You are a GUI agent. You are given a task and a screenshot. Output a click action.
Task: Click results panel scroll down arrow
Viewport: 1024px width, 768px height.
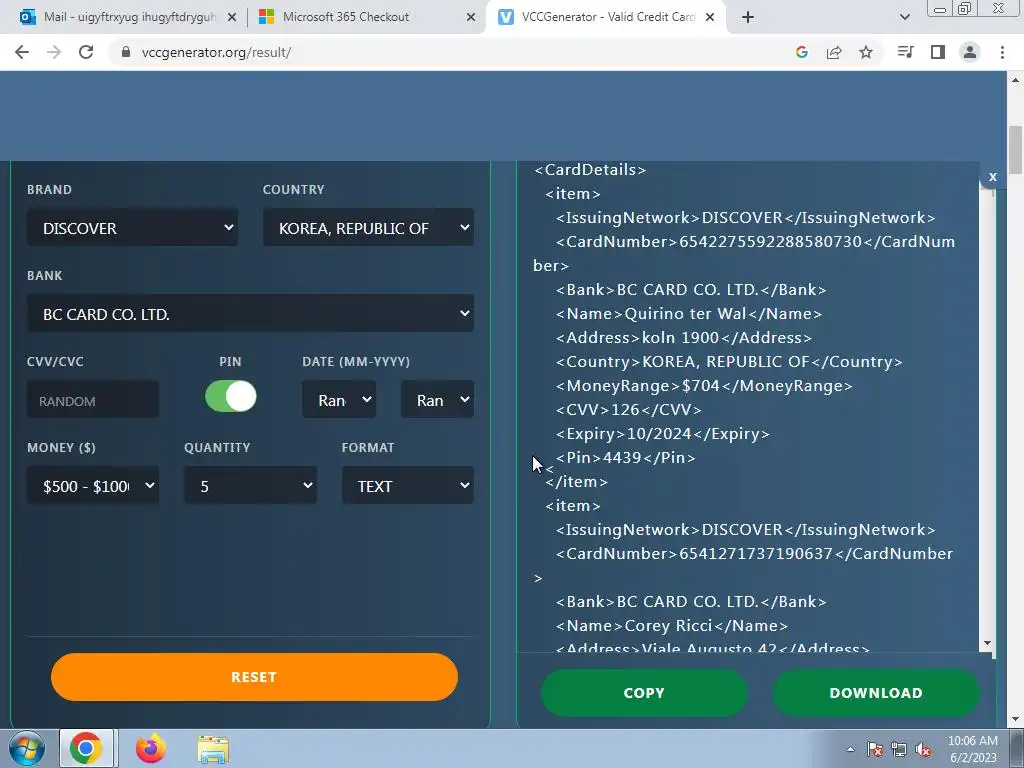[x=987, y=643]
